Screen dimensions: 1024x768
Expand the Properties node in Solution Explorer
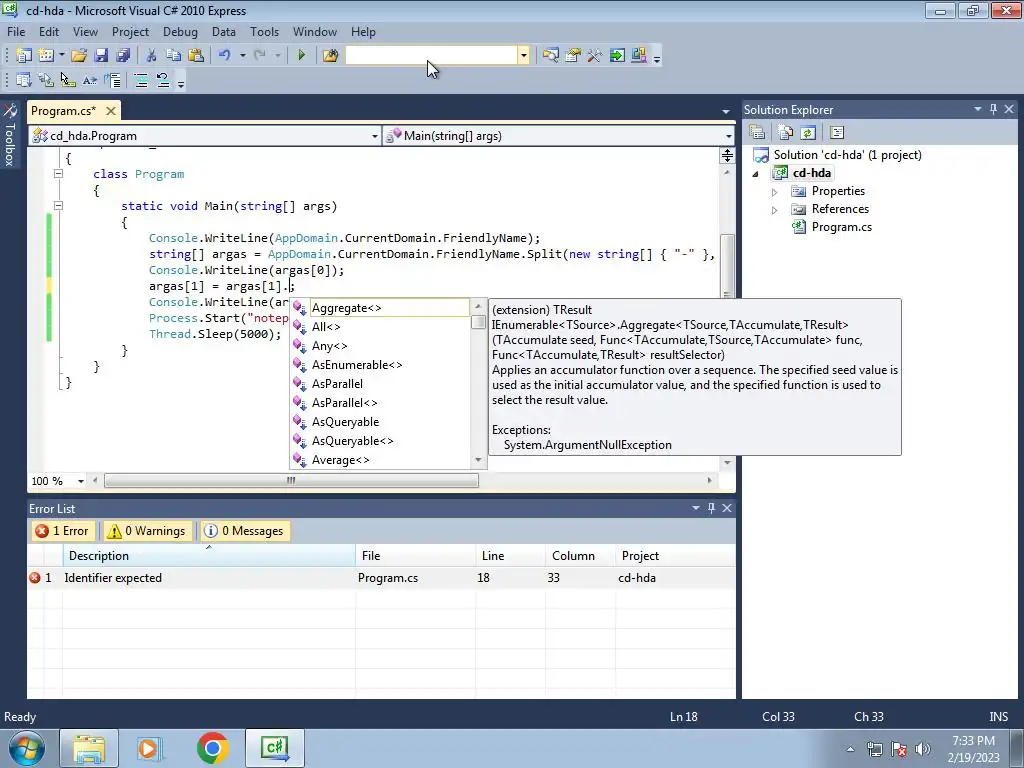pyautogui.click(x=775, y=192)
